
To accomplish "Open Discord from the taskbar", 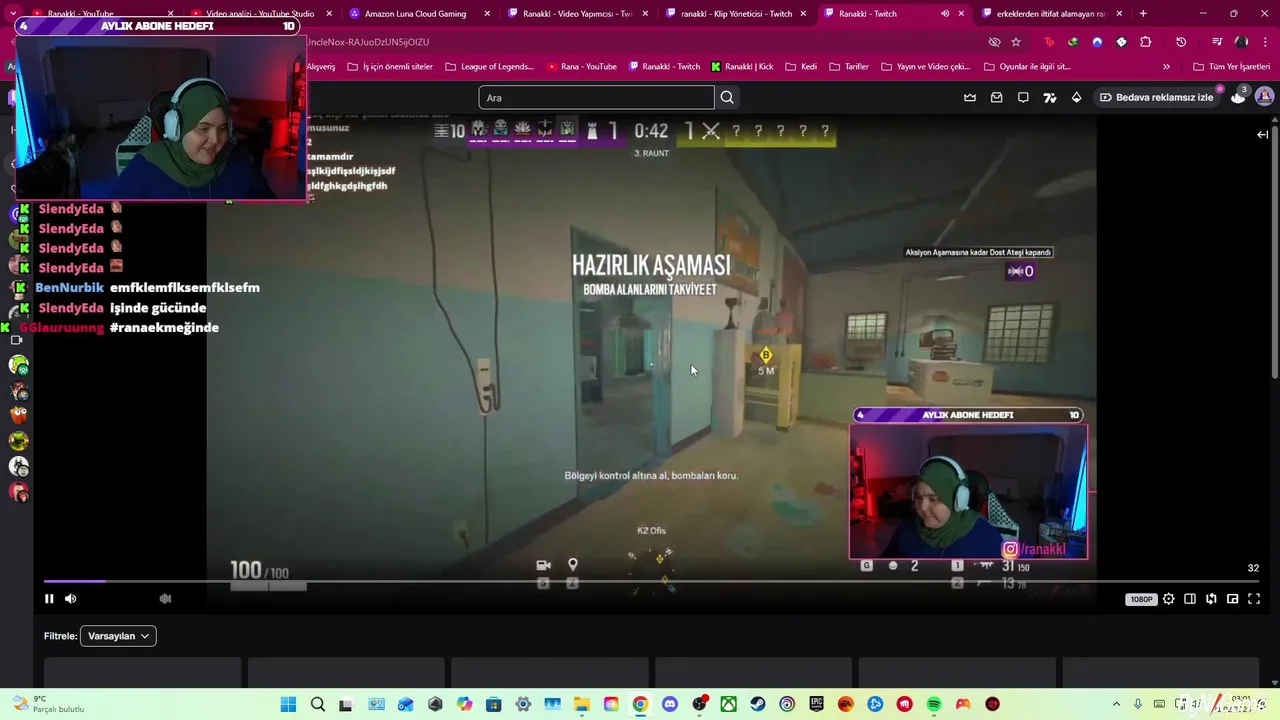I will pos(670,704).
